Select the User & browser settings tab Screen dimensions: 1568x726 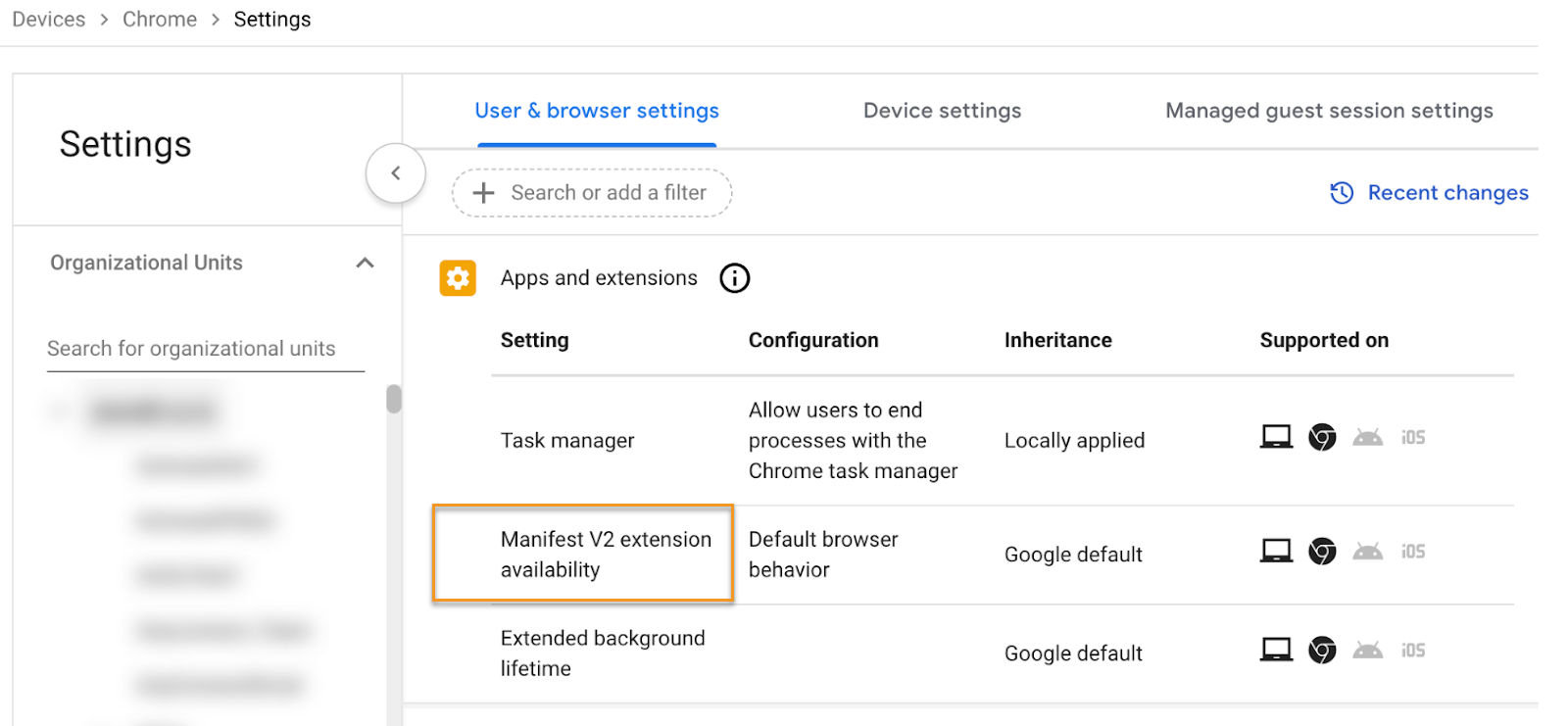click(597, 111)
